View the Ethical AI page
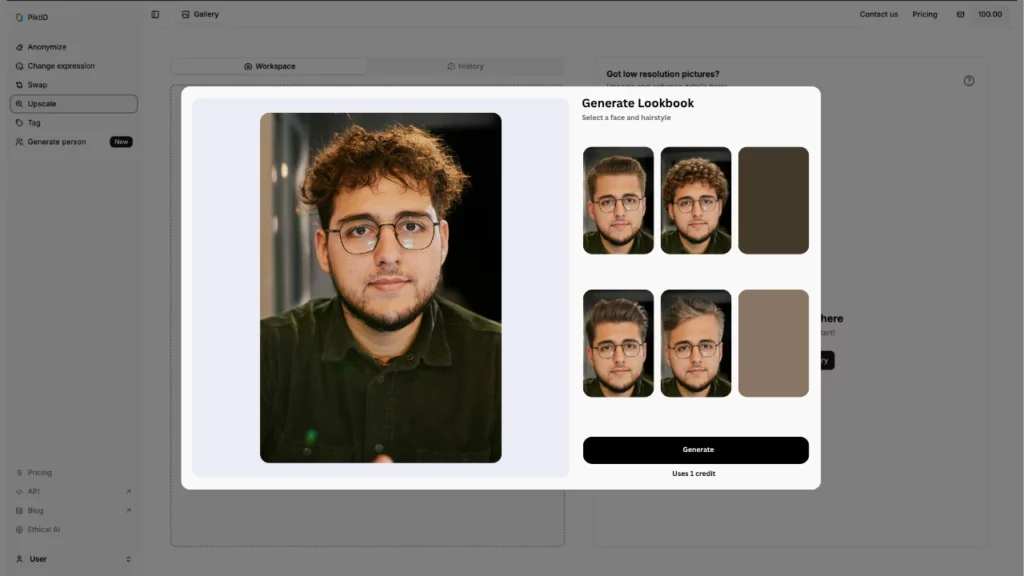 [x=42, y=529]
